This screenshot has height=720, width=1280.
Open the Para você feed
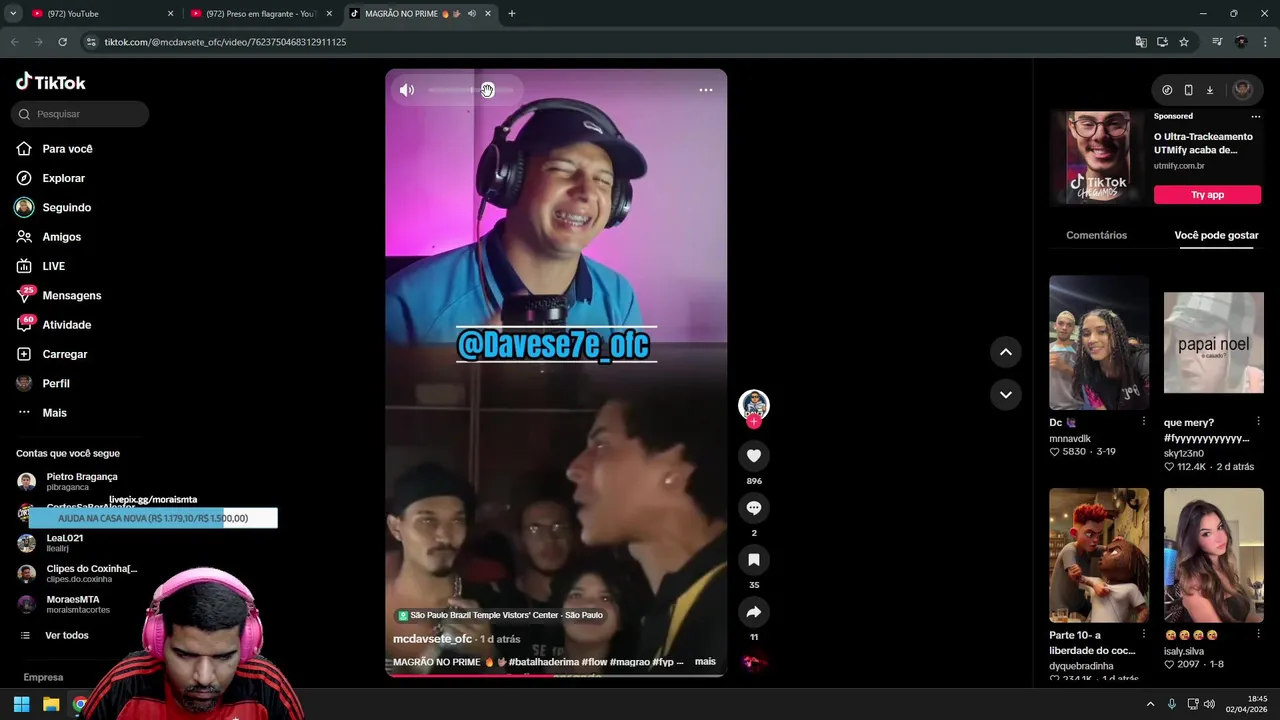click(x=67, y=149)
